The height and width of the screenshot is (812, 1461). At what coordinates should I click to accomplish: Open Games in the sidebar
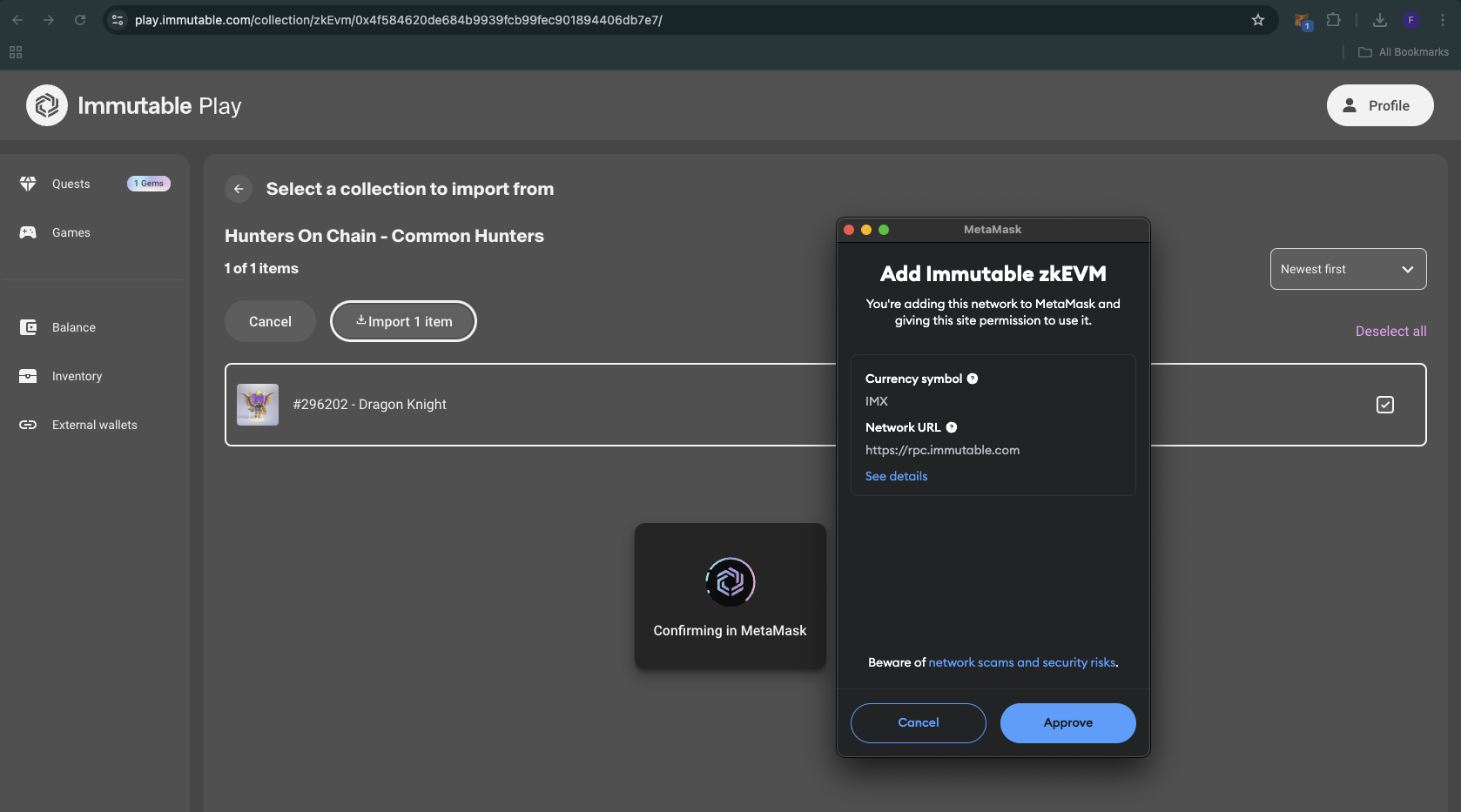coord(71,232)
